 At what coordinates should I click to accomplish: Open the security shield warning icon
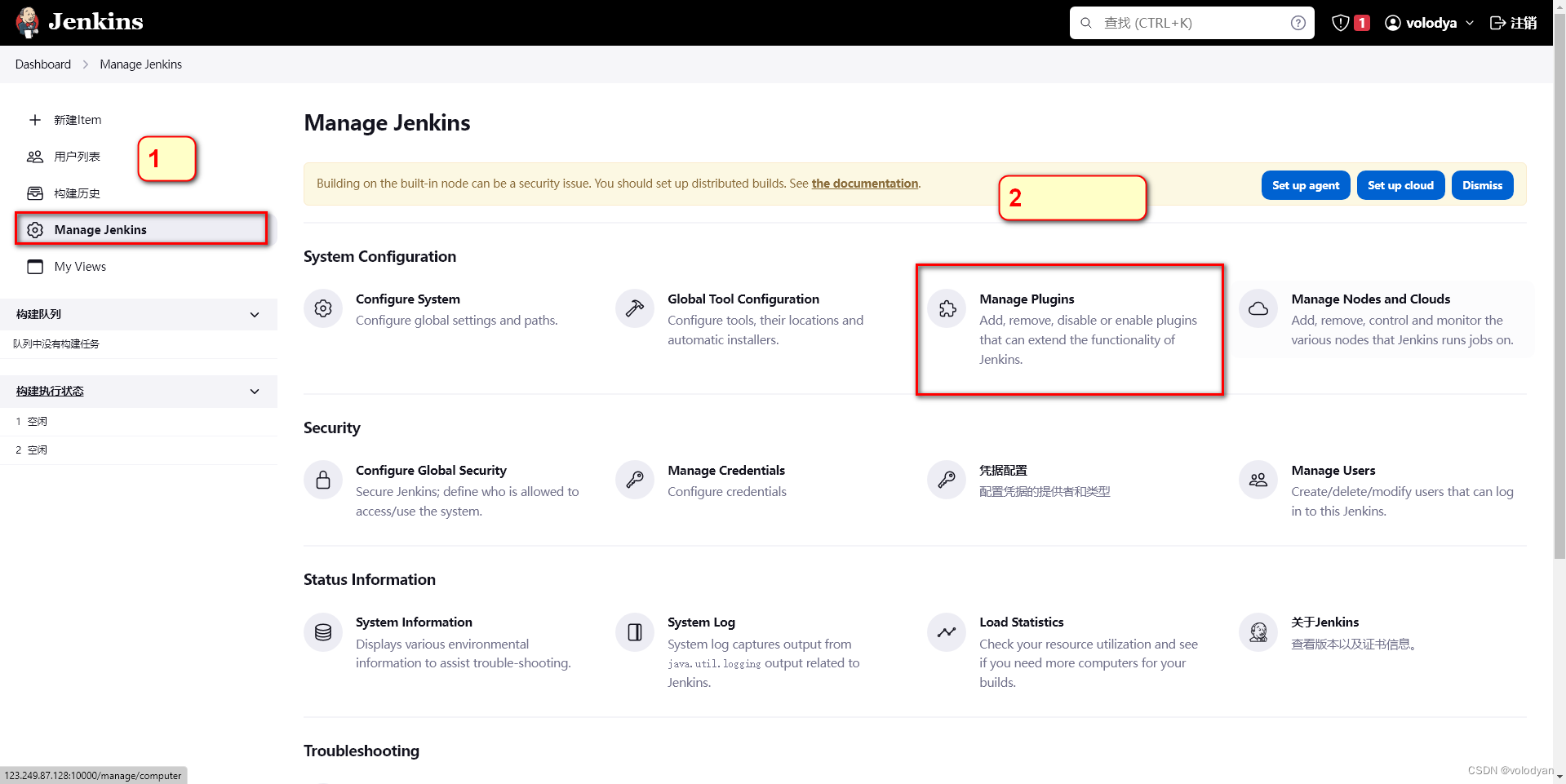(1340, 23)
